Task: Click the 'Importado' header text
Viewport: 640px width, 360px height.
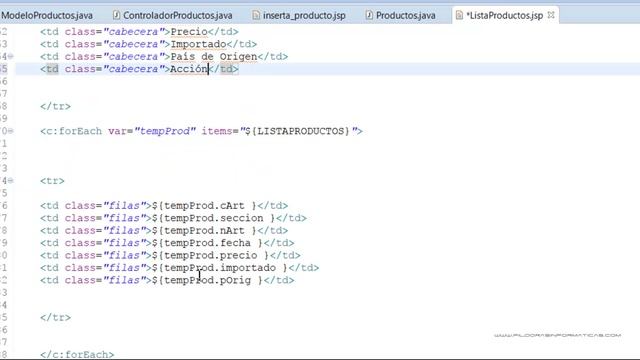Action: [x=198, y=44]
